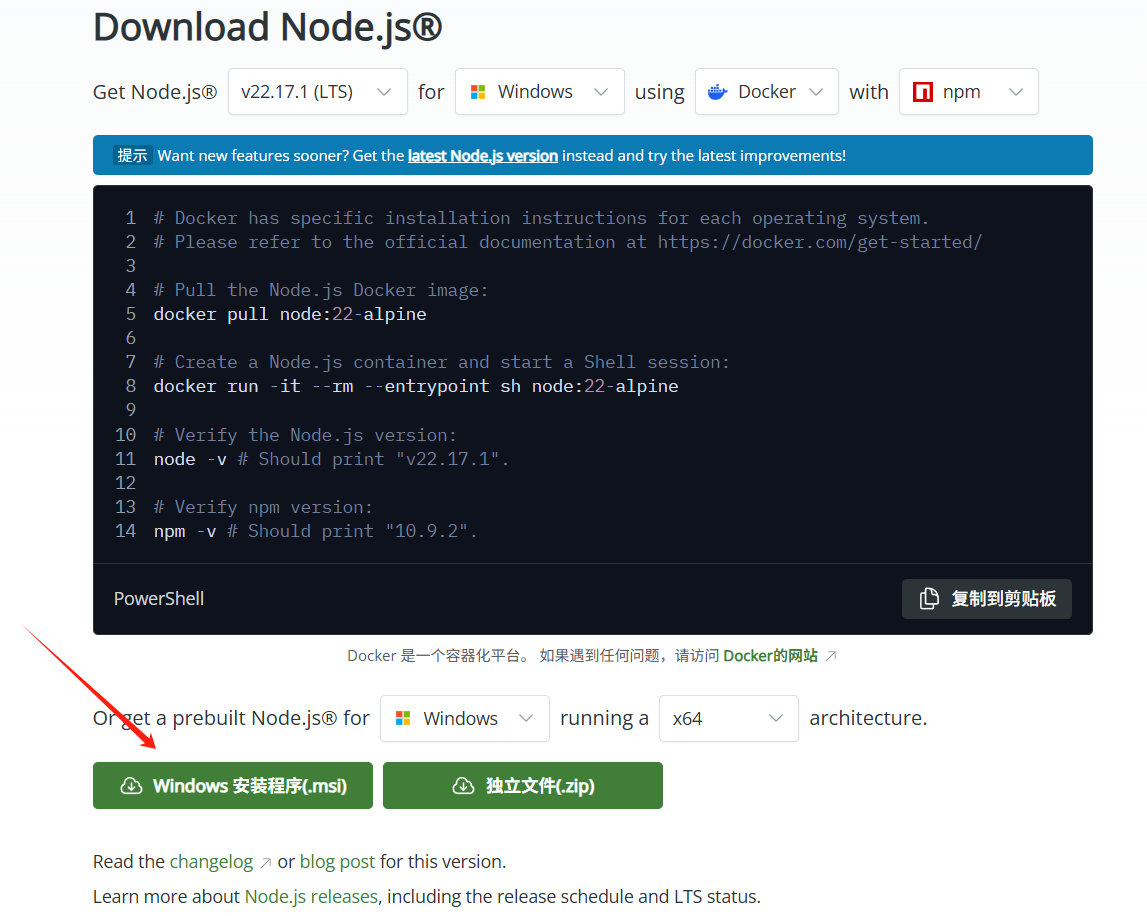Download the 独立文件(.zip) archive
1147x916 pixels.
(x=523, y=786)
